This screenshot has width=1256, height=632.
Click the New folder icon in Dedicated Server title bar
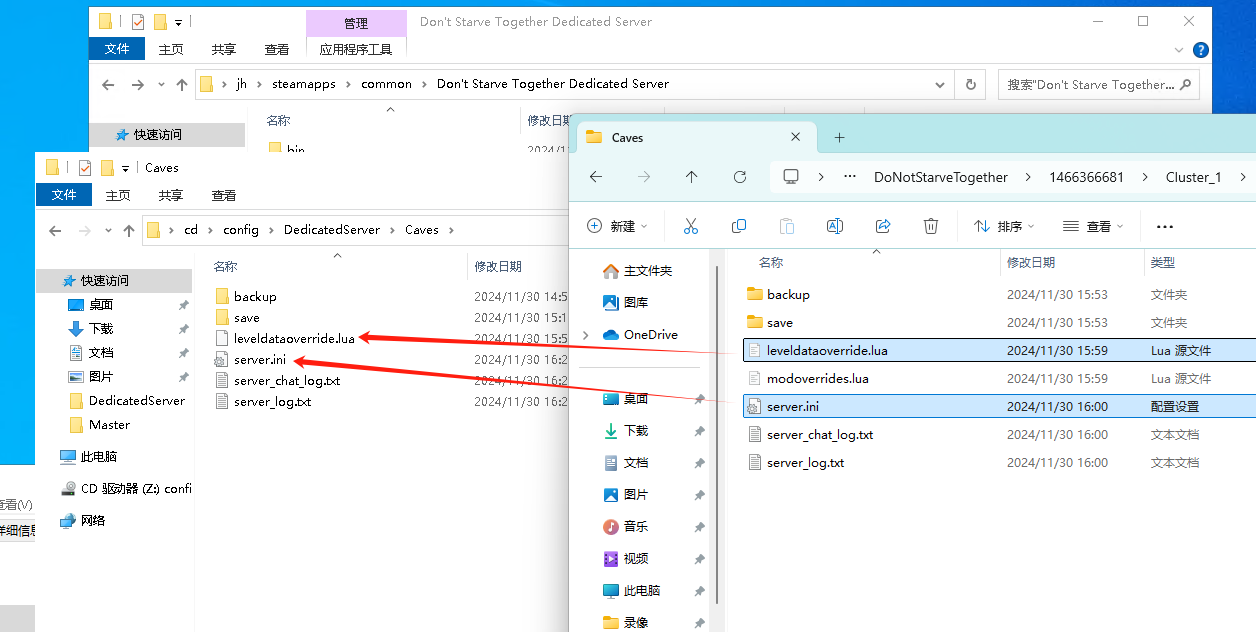pyautogui.click(x=160, y=21)
